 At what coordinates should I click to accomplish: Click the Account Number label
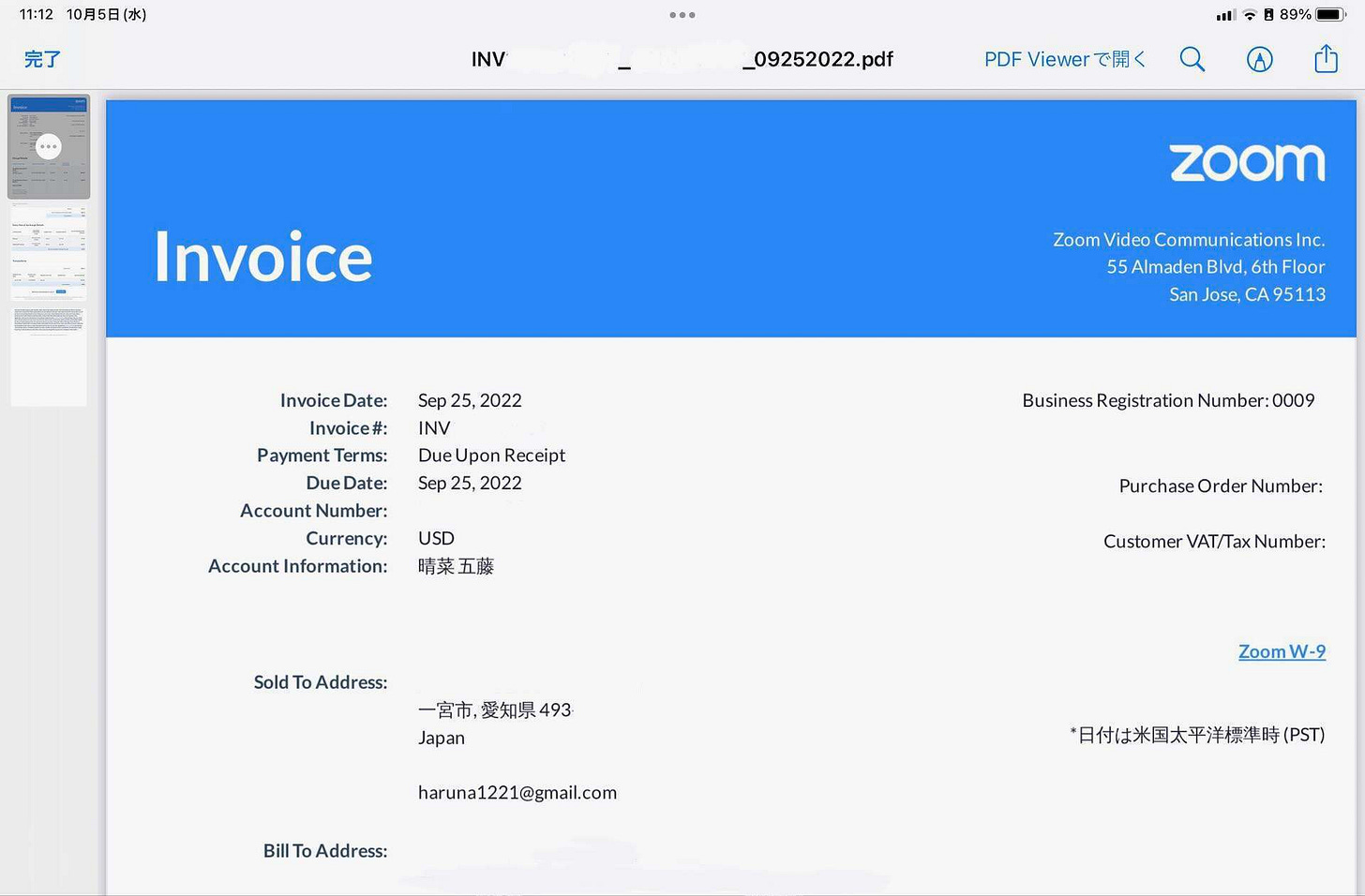[x=314, y=511]
